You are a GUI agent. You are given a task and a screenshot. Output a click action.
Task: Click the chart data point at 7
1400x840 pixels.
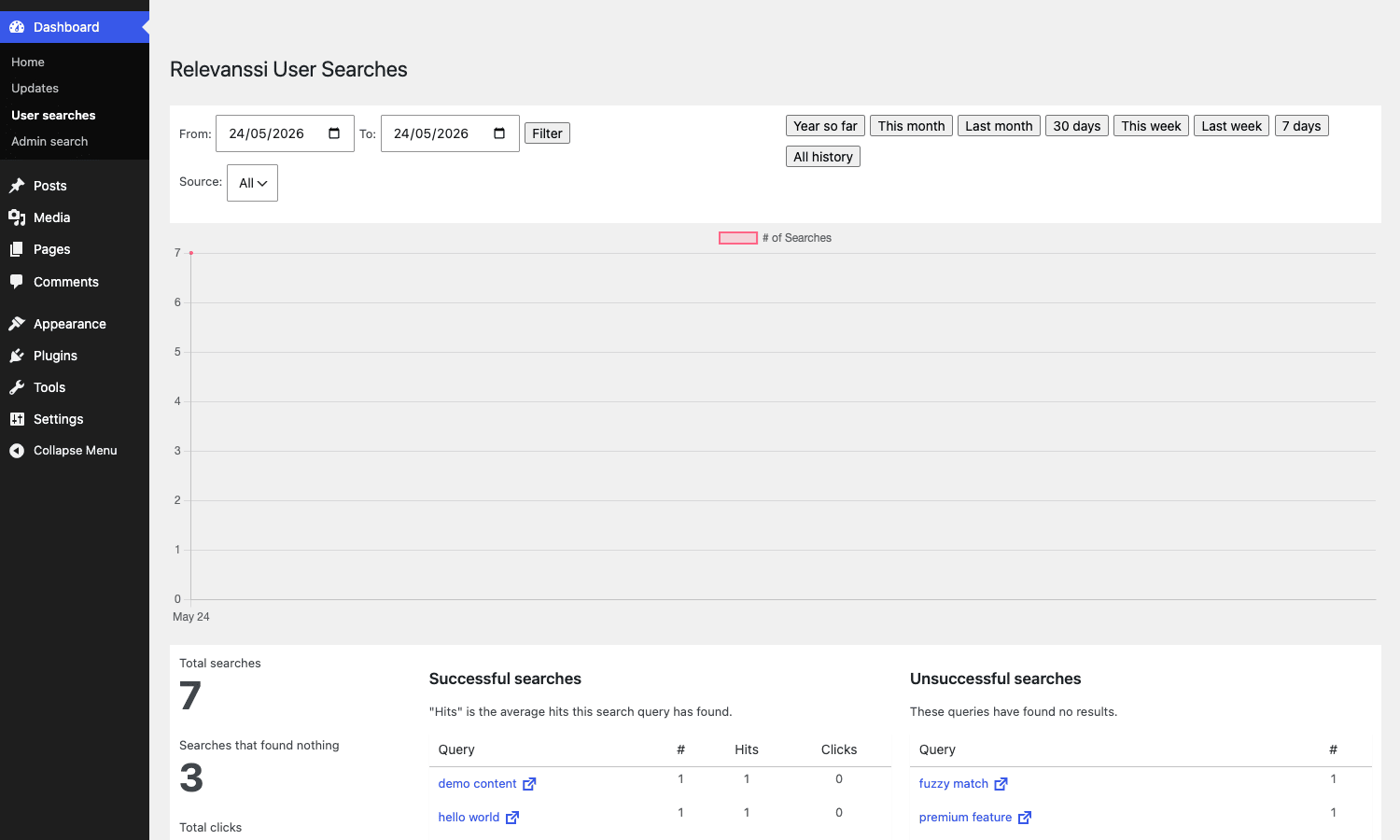191,253
